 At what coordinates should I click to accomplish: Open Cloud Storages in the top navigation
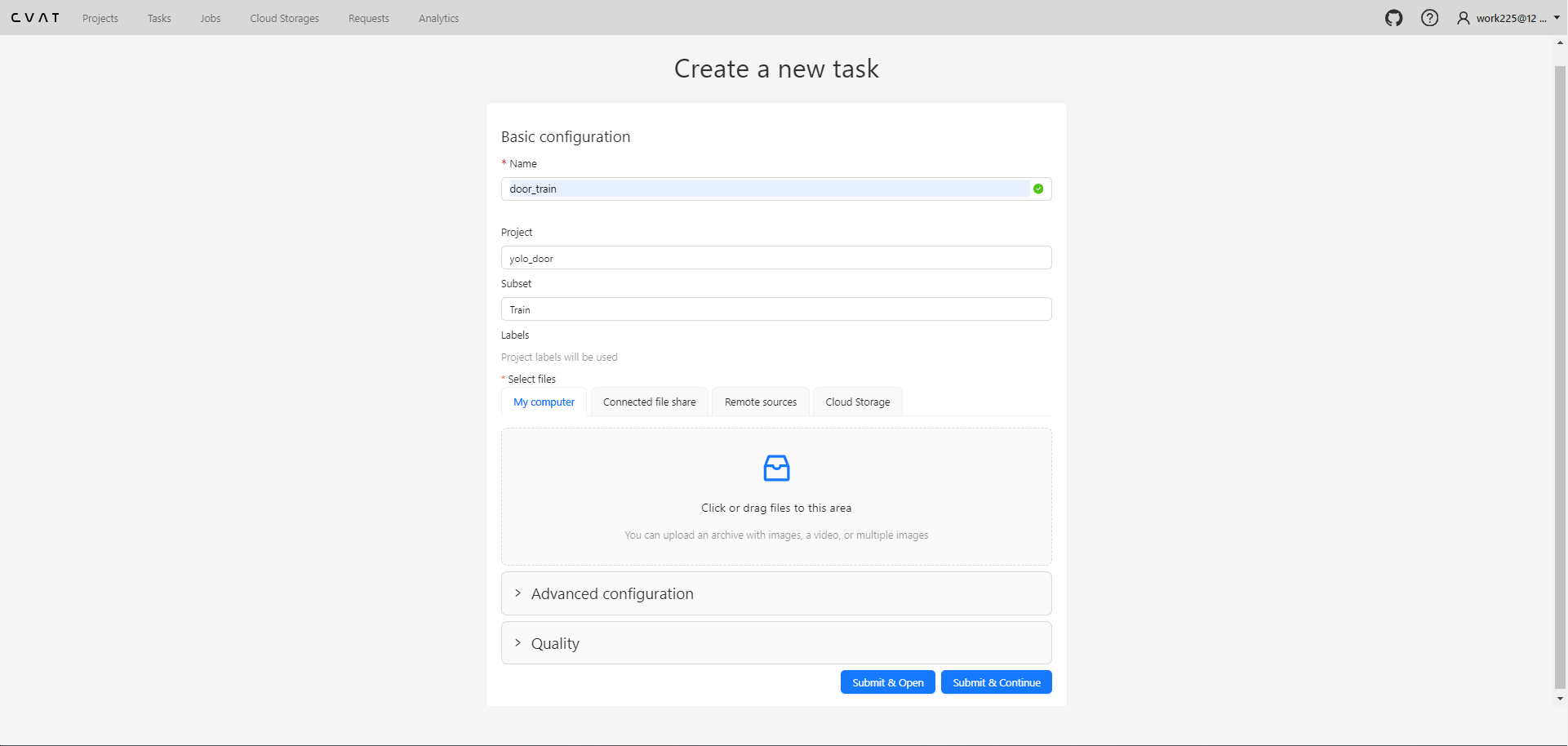tap(285, 18)
